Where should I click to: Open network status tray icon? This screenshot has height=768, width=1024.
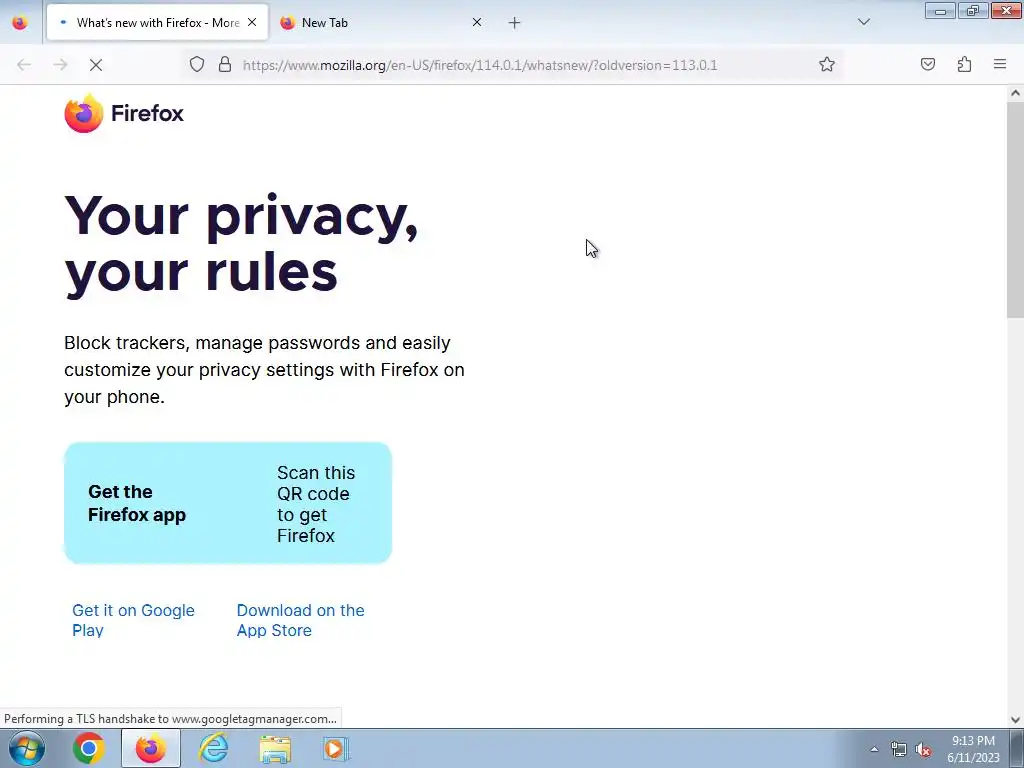point(899,749)
